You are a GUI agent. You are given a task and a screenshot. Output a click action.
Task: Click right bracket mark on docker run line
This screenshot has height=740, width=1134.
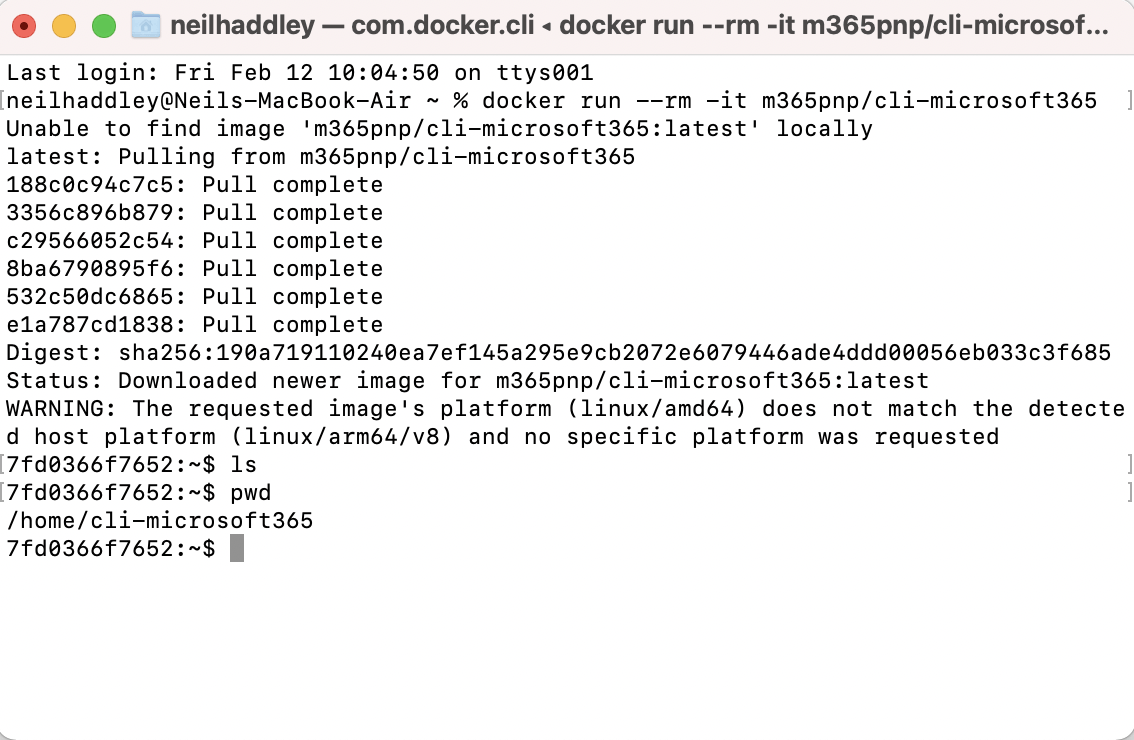point(1128,101)
